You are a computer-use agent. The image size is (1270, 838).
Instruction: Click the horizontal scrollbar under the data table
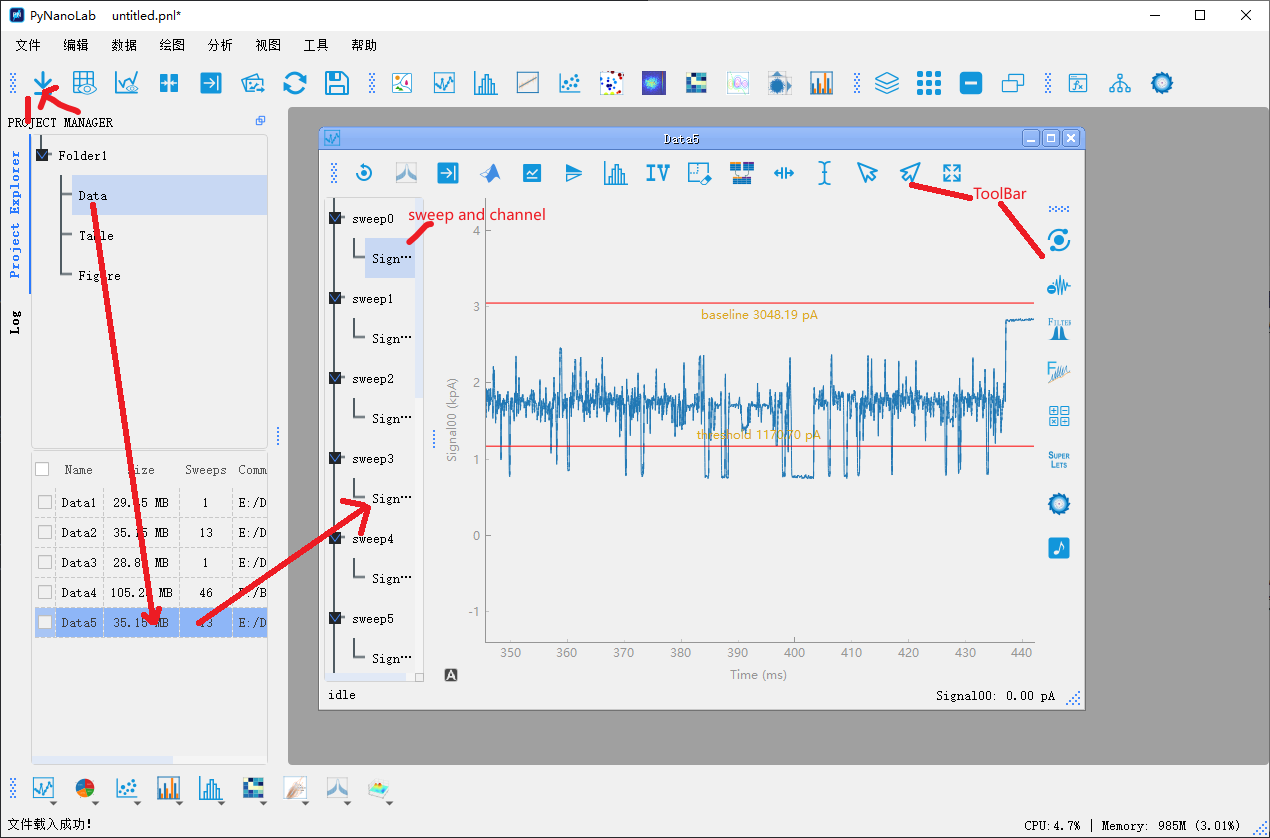point(103,760)
